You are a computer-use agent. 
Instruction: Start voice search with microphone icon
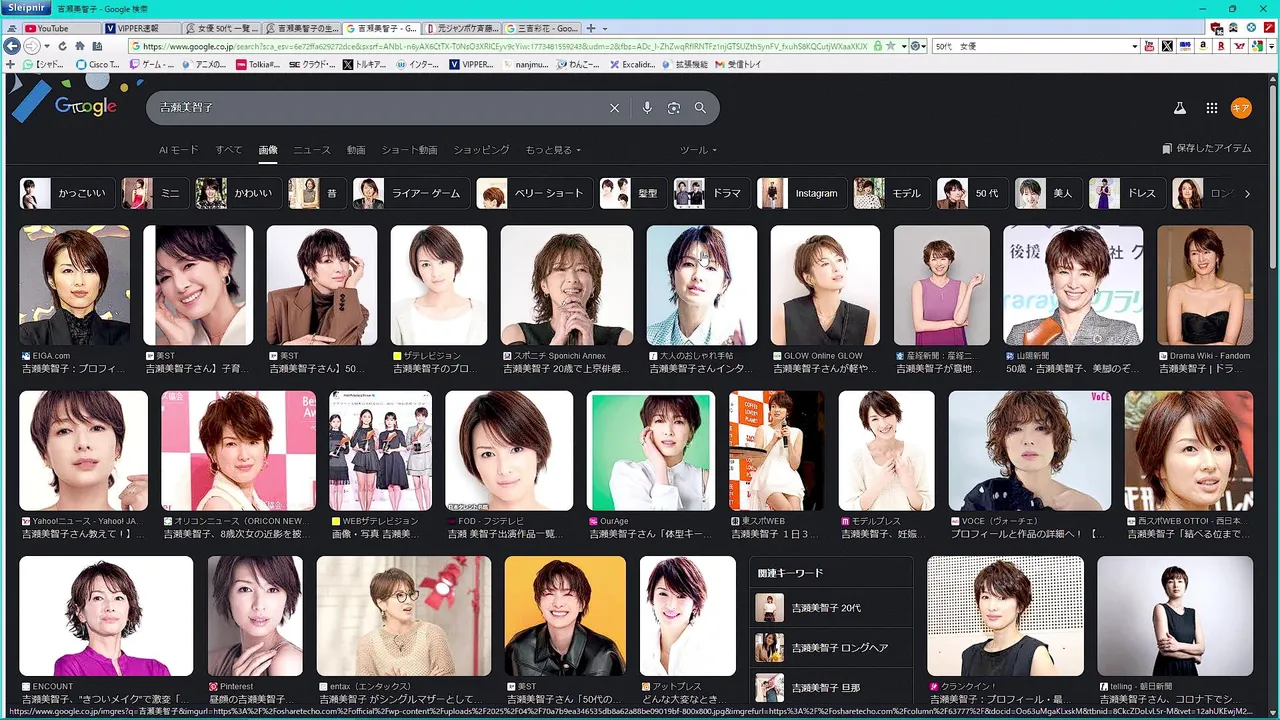[x=647, y=108]
